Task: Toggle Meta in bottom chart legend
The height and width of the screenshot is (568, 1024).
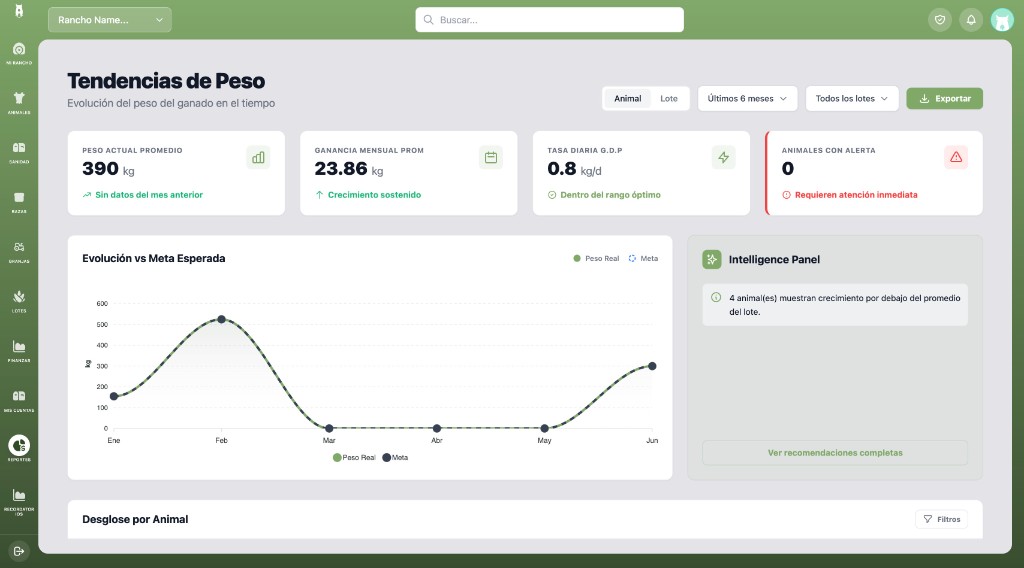Action: tap(395, 458)
